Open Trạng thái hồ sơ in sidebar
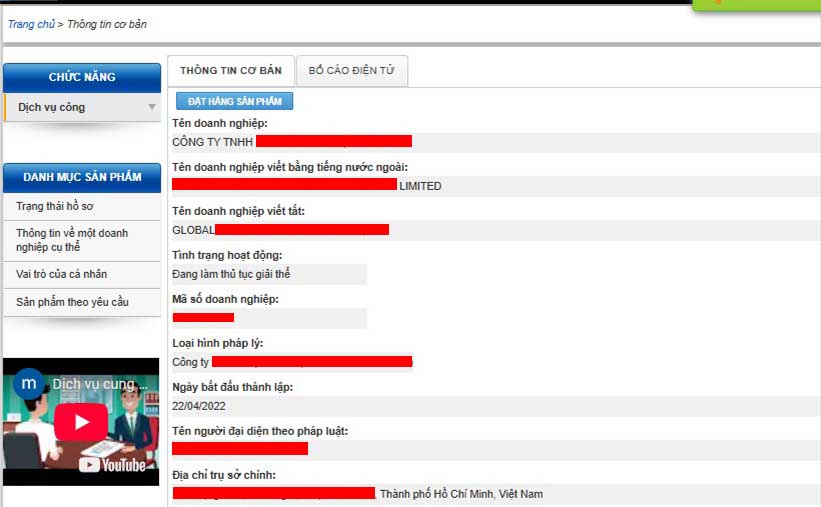This screenshot has width=821, height=507. click(x=55, y=206)
